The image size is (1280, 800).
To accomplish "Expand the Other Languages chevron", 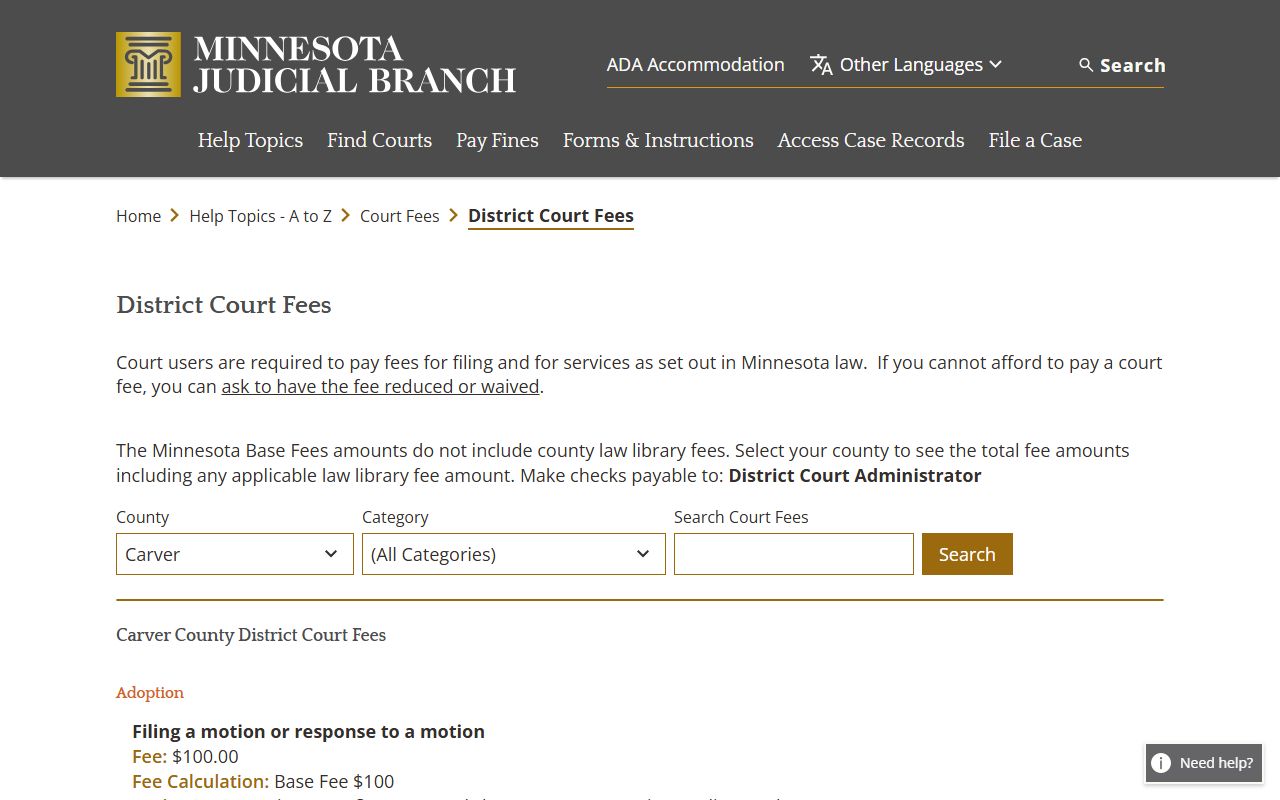I will tap(996, 65).
